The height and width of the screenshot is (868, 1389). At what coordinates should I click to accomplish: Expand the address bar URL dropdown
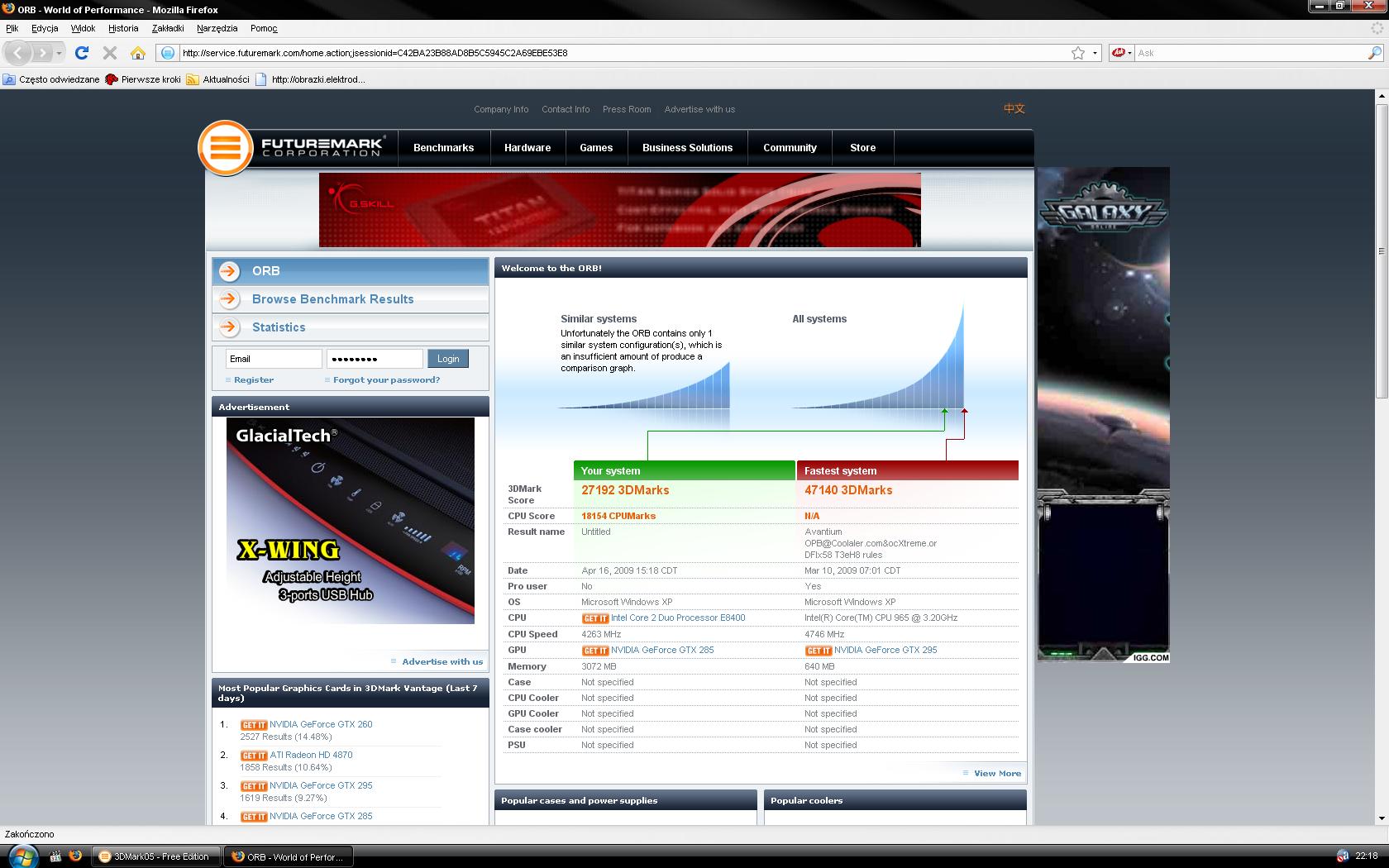[1095, 53]
